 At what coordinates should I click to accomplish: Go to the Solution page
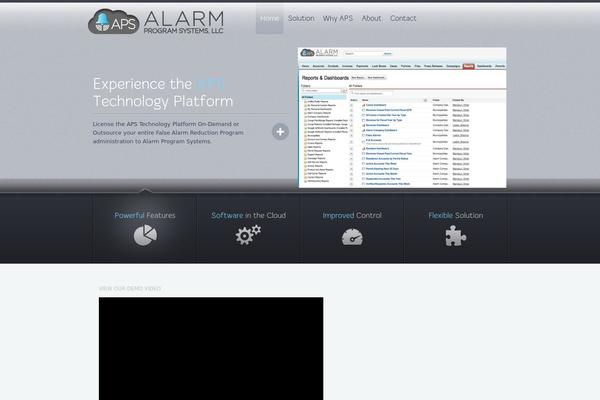tap(301, 18)
